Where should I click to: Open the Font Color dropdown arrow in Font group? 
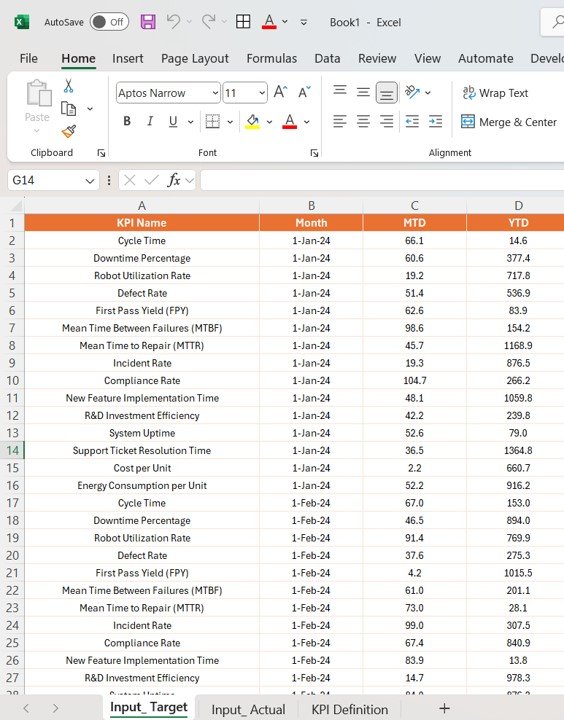[307, 122]
